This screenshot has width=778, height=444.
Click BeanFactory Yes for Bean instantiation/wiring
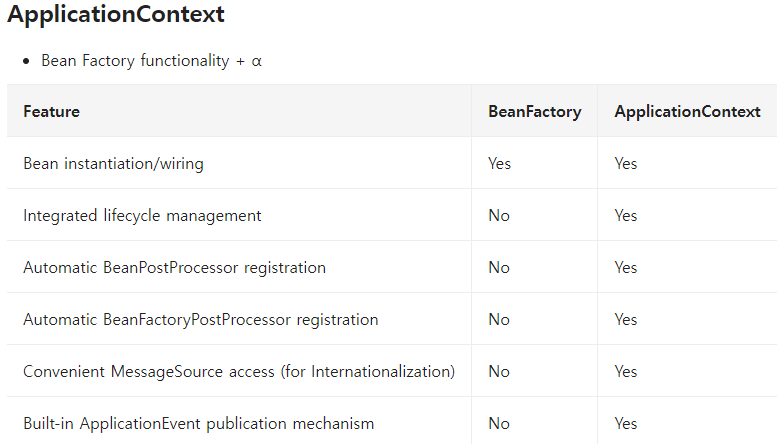499,164
